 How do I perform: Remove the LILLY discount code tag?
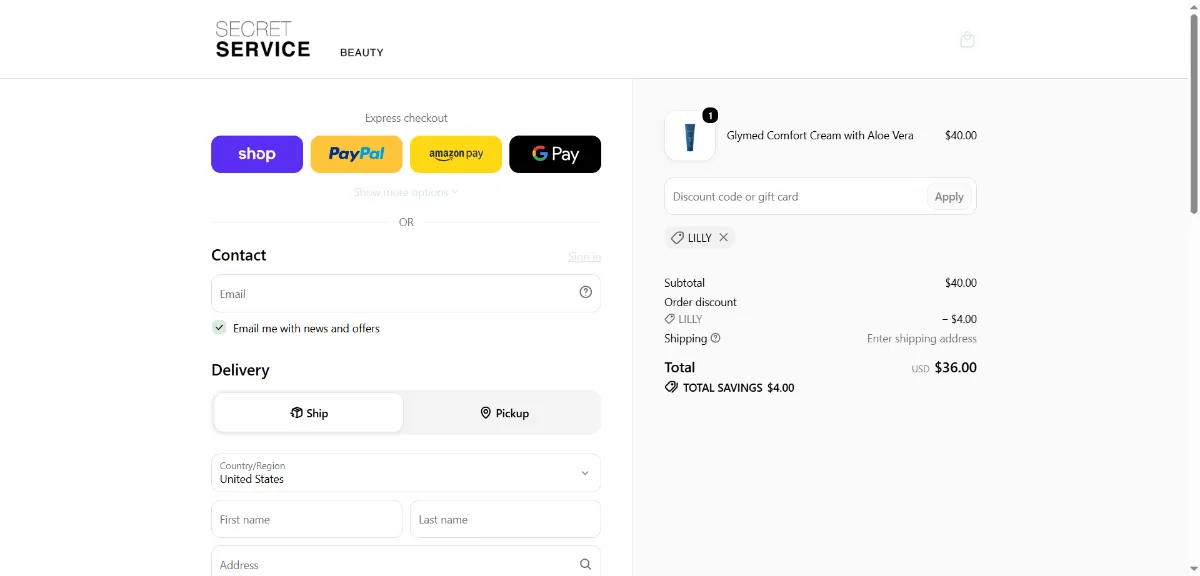coord(724,238)
